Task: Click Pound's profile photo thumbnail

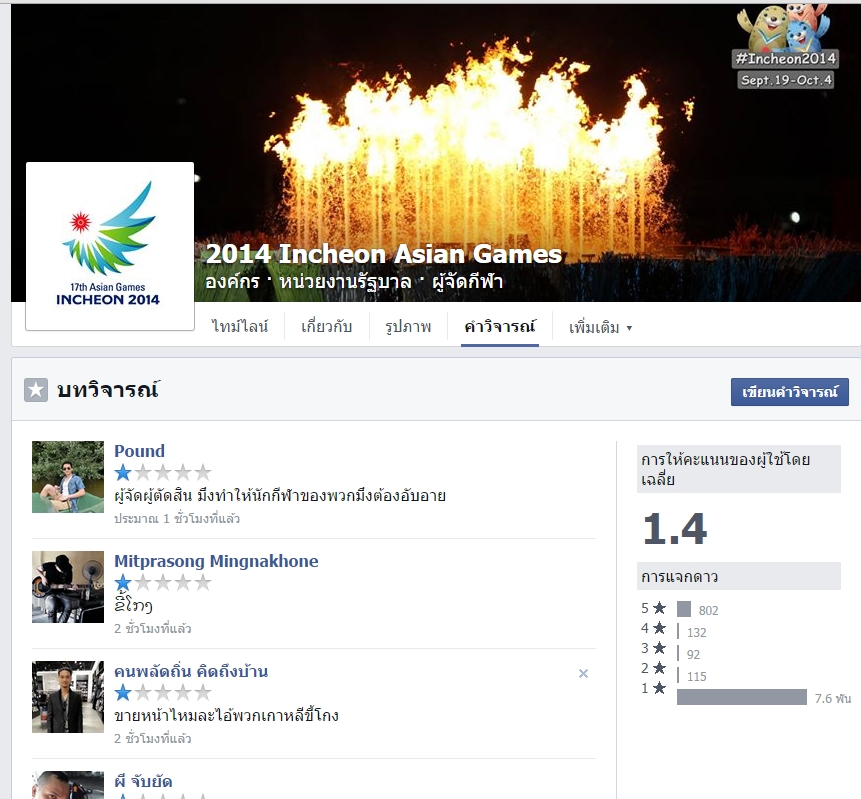Action: (68, 477)
